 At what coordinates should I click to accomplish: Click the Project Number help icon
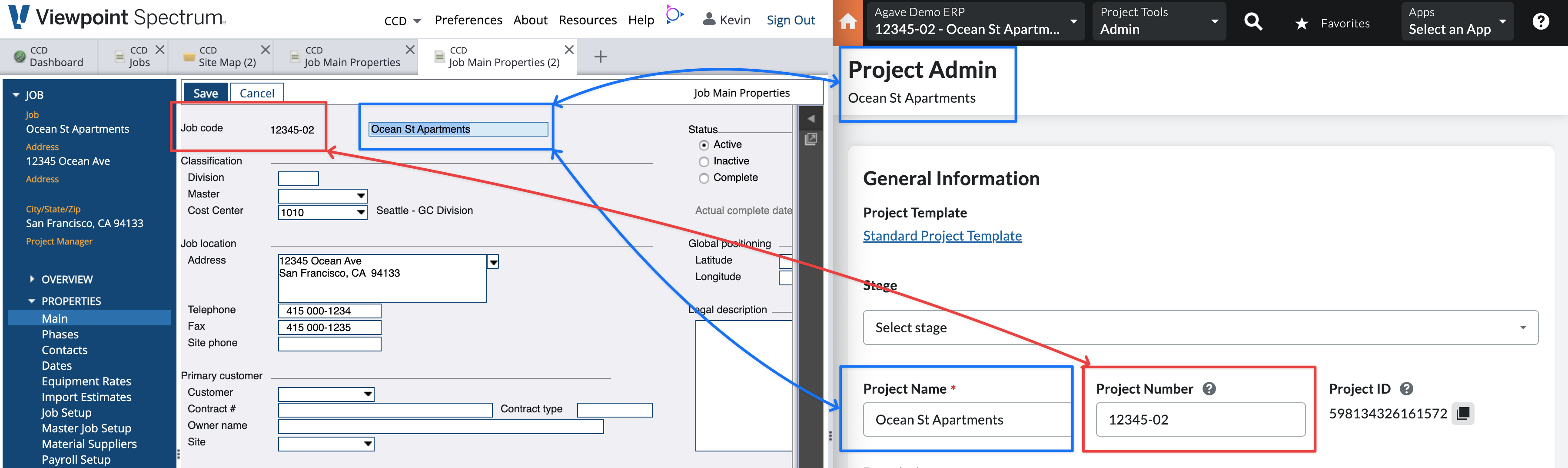[1209, 389]
